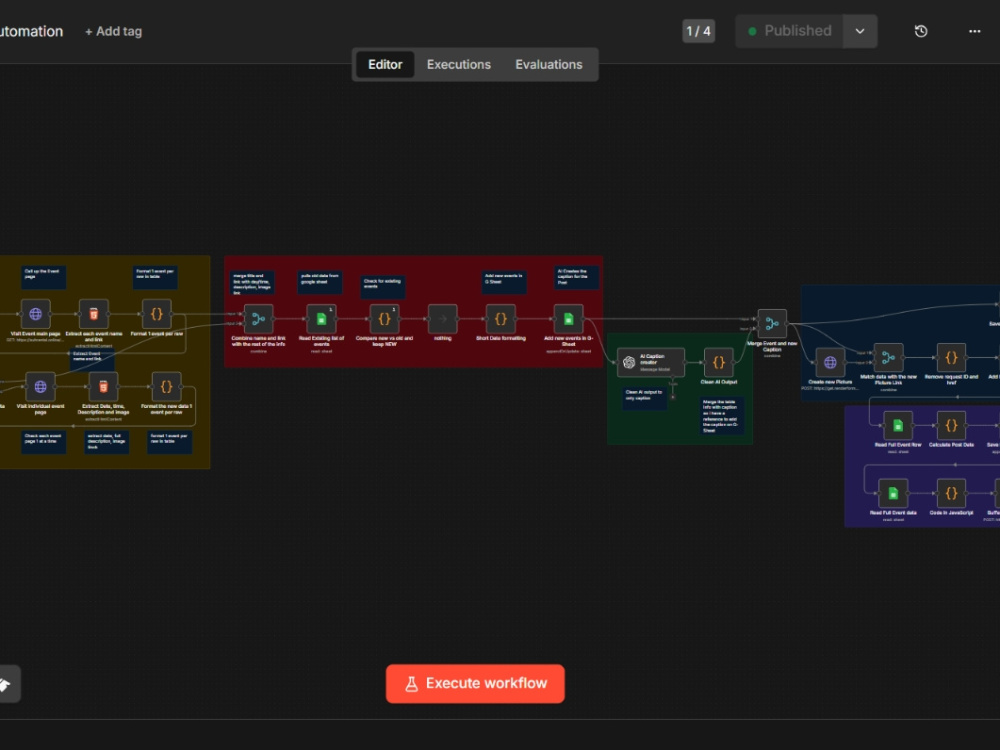Select the 'Create new Picture' HTTP node
The image size is (1000, 750).
(x=830, y=362)
